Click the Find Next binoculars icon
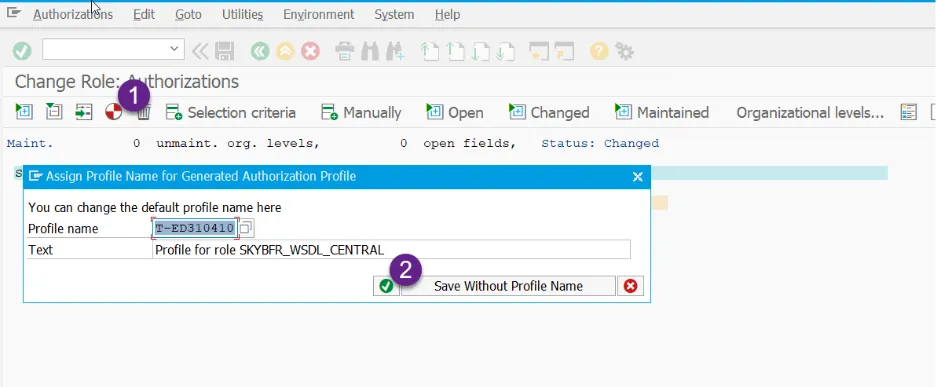This screenshot has width=936, height=387. coord(395,51)
